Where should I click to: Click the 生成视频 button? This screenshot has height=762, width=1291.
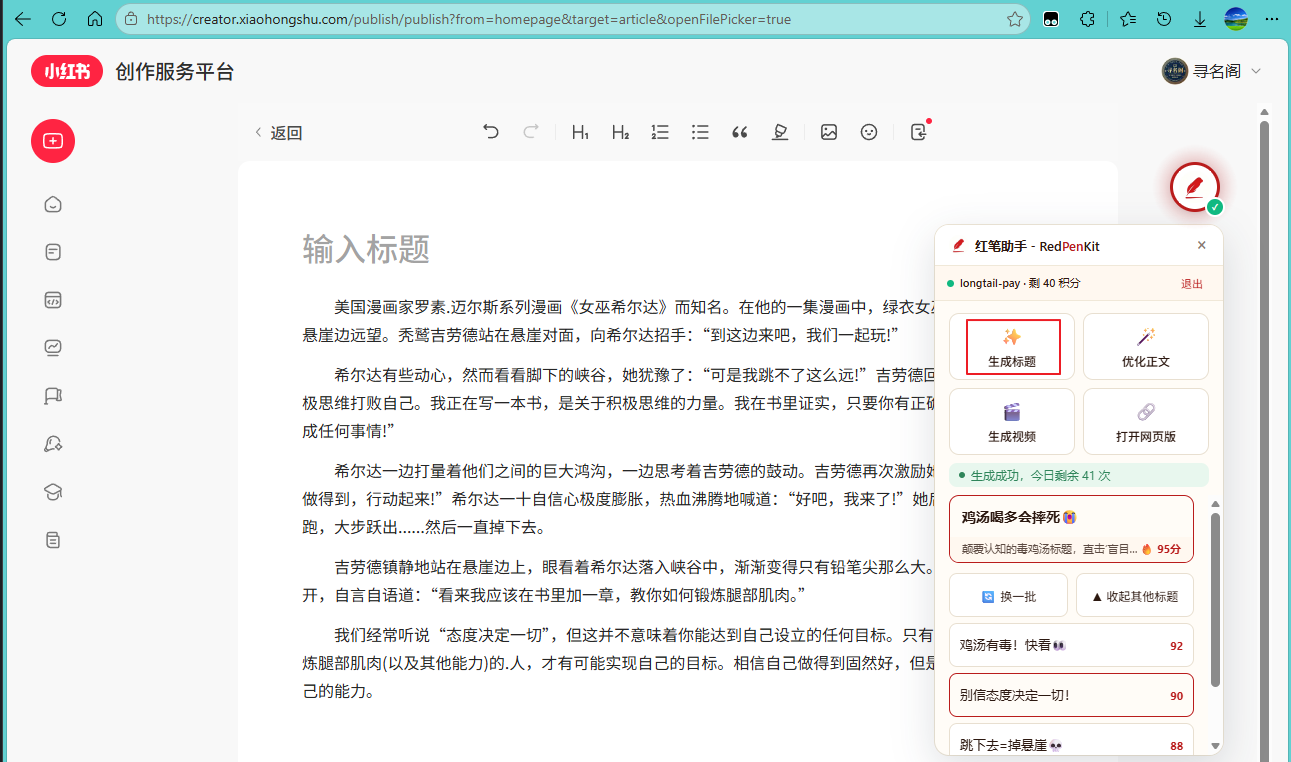point(1012,422)
